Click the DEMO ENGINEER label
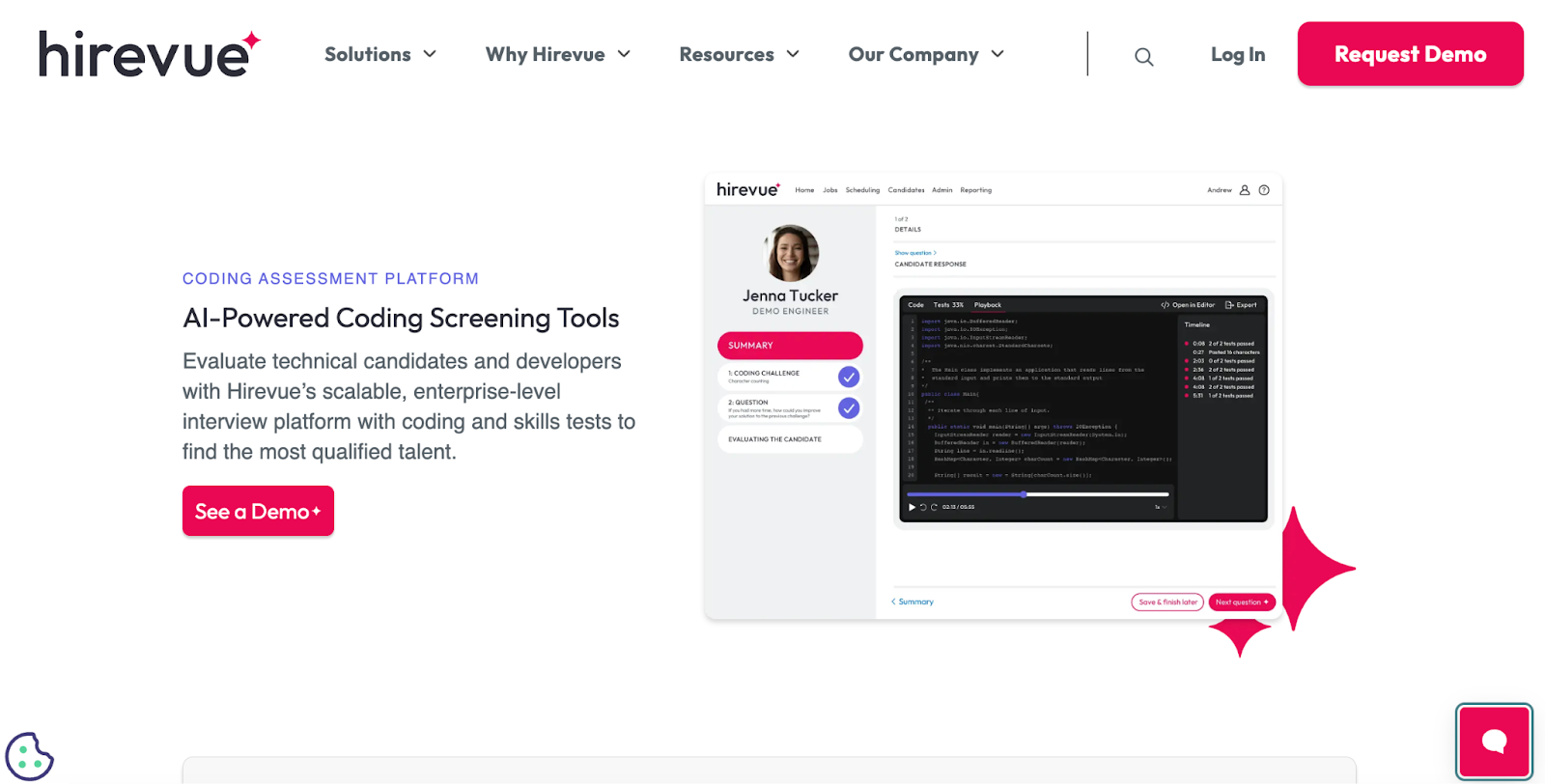 click(x=790, y=312)
